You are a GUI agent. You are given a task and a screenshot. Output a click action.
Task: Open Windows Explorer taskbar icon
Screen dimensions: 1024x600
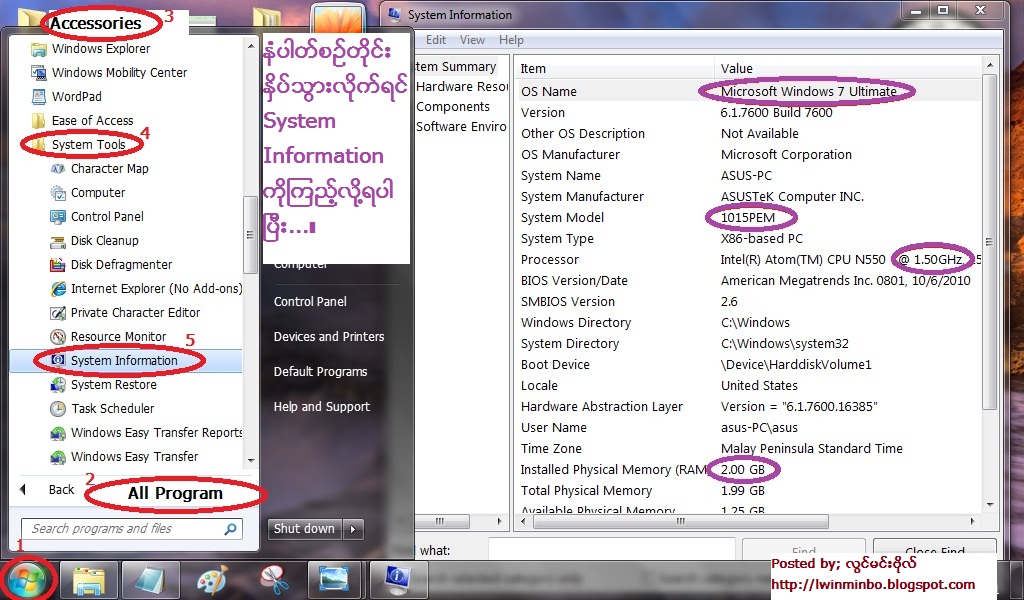(x=89, y=580)
